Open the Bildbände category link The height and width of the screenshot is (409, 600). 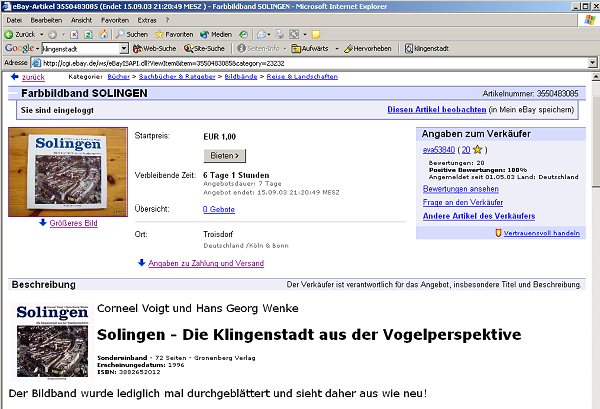point(241,77)
